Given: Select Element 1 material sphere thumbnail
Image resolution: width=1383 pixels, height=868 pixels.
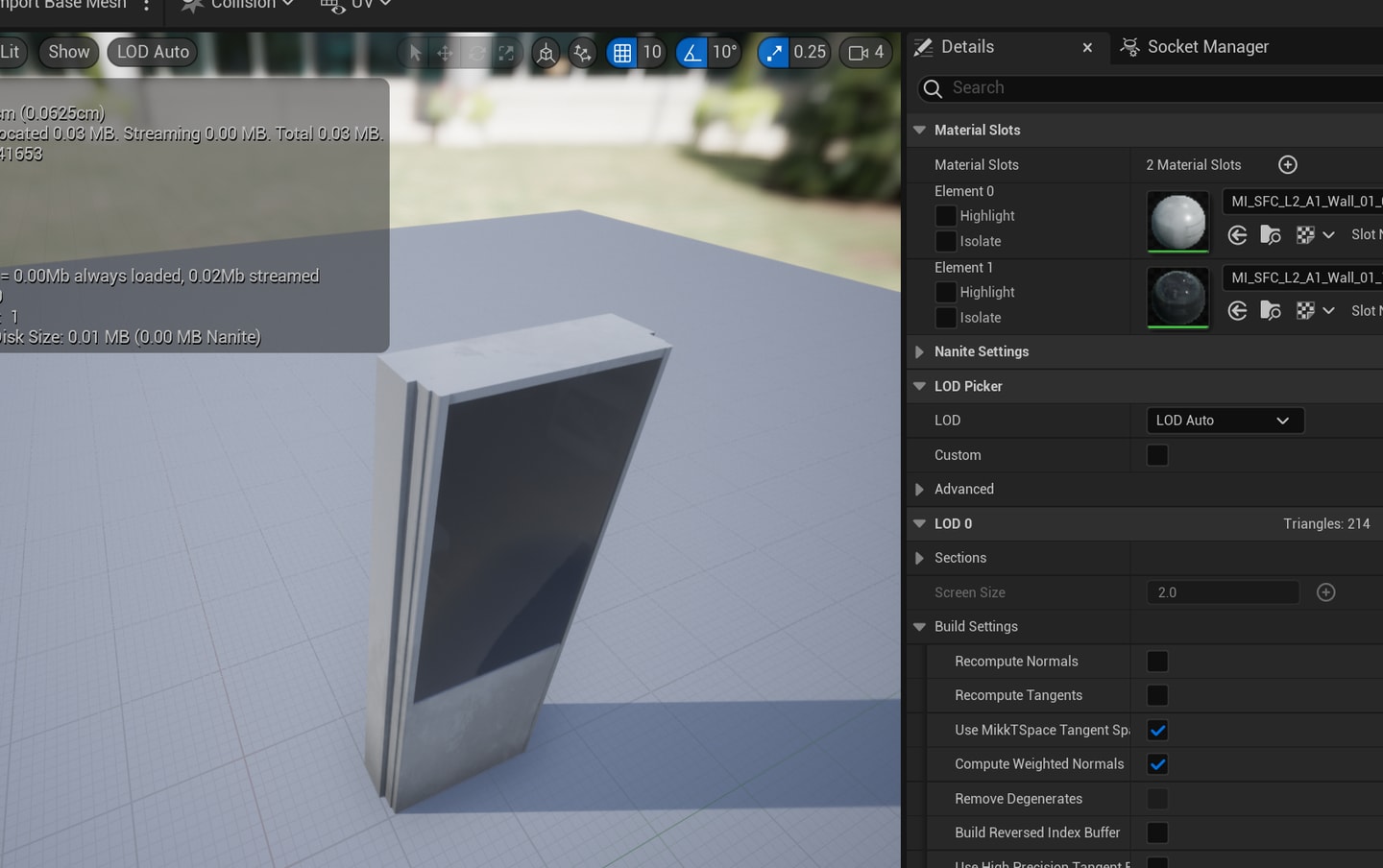Looking at the screenshot, I should click(x=1177, y=298).
